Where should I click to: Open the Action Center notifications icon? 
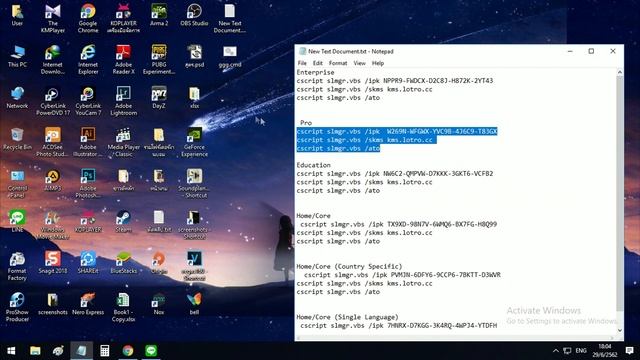(630, 351)
